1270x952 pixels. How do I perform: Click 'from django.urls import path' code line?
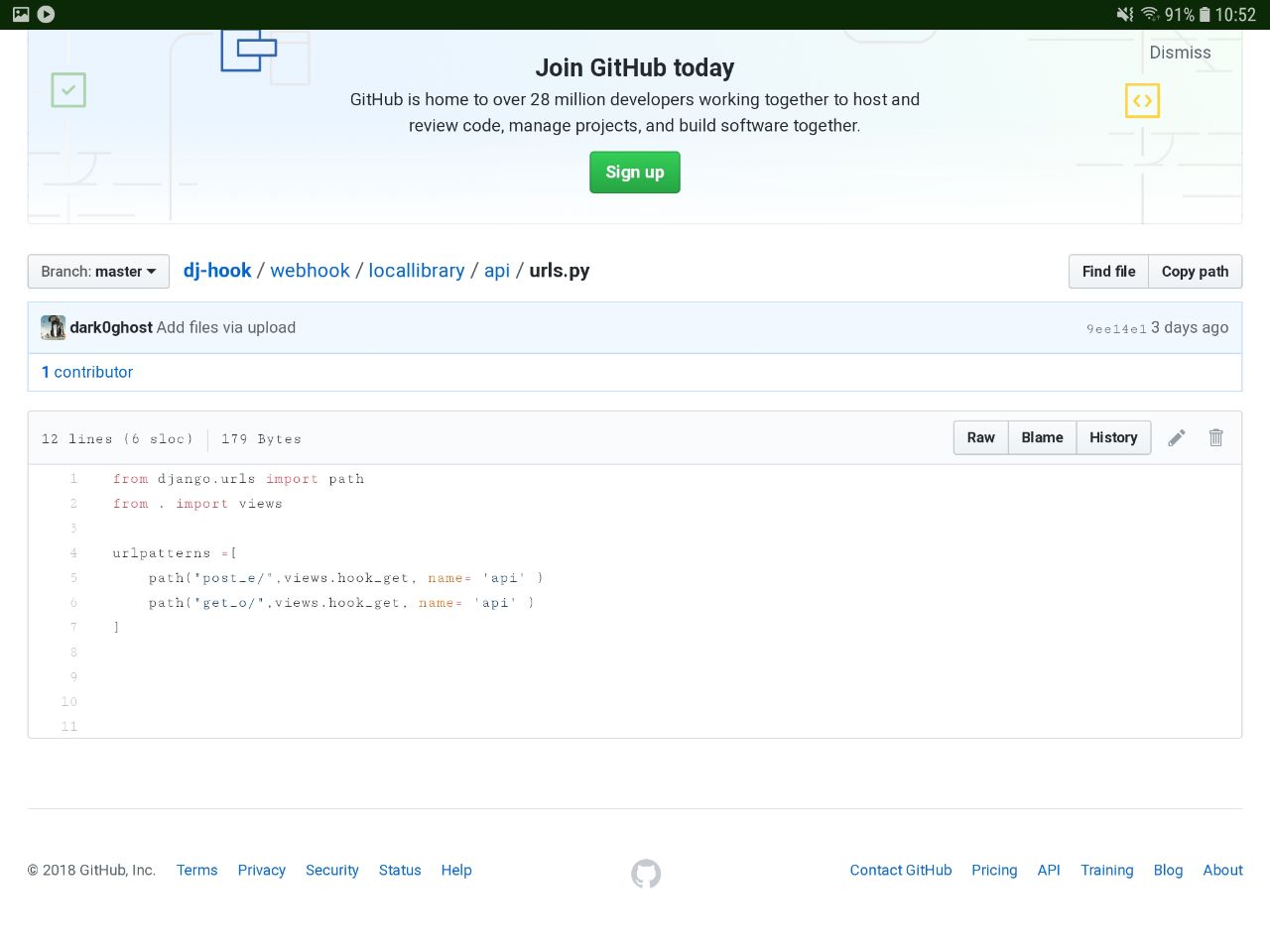point(238,479)
